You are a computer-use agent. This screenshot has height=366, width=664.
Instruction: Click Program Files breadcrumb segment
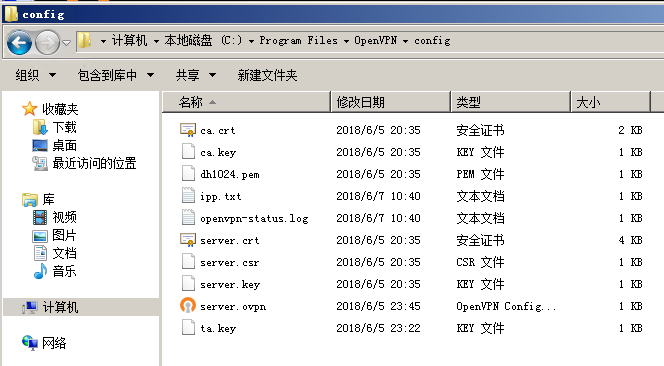pos(299,41)
